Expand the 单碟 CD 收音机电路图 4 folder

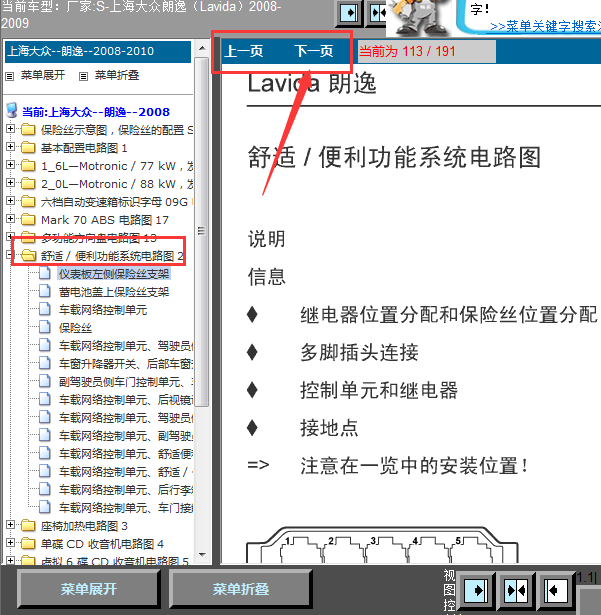point(11,543)
